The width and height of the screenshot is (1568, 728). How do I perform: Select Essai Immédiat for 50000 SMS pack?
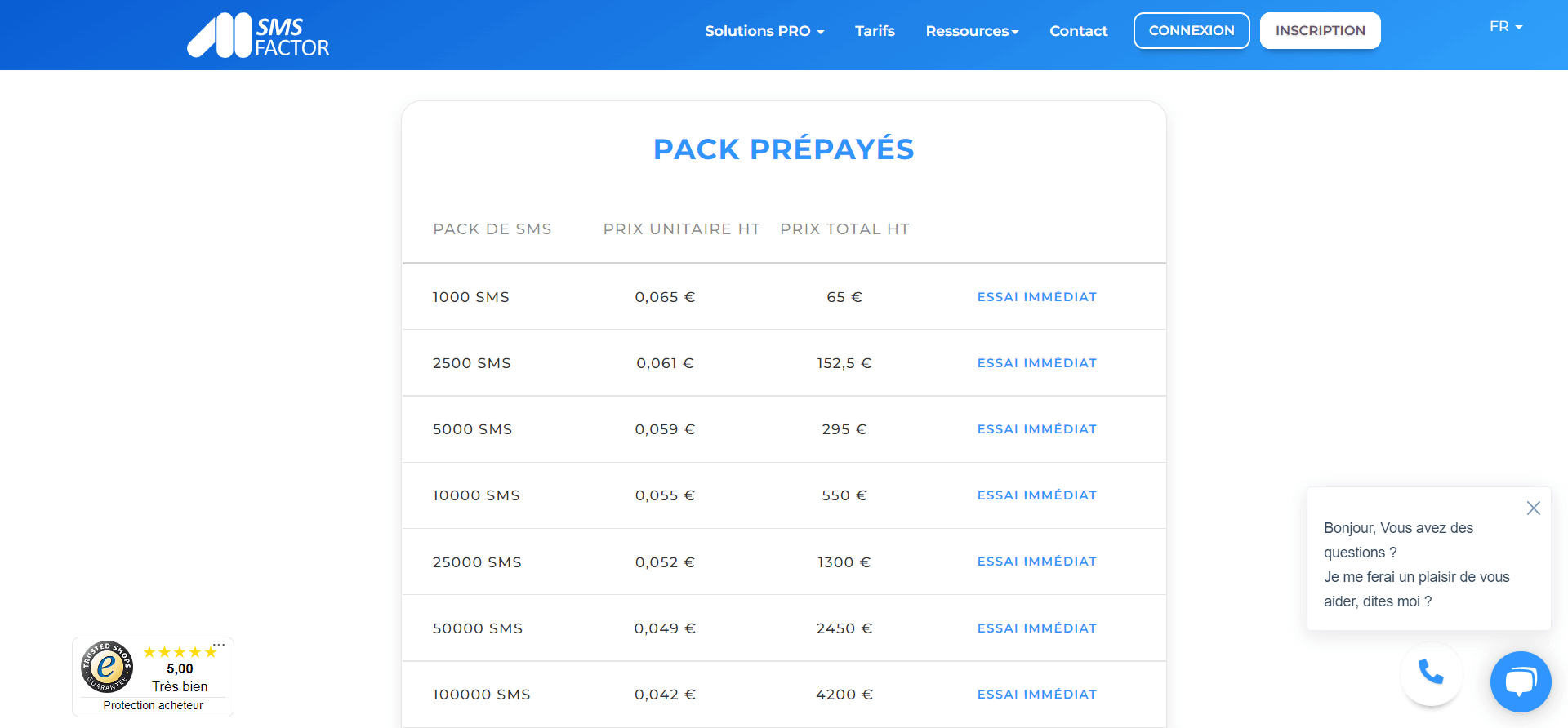1036,628
